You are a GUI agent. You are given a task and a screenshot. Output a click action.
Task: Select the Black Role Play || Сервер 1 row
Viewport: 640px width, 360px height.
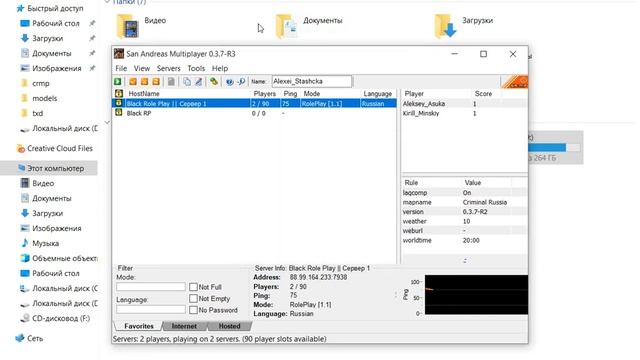255,104
